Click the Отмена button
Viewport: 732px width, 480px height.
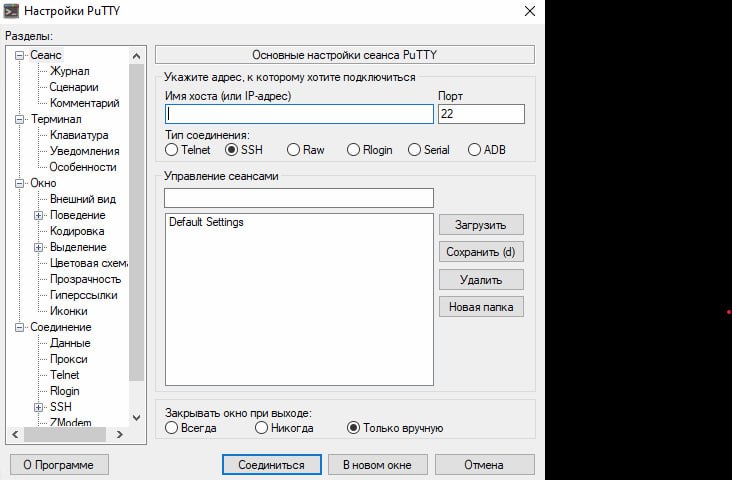(485, 465)
